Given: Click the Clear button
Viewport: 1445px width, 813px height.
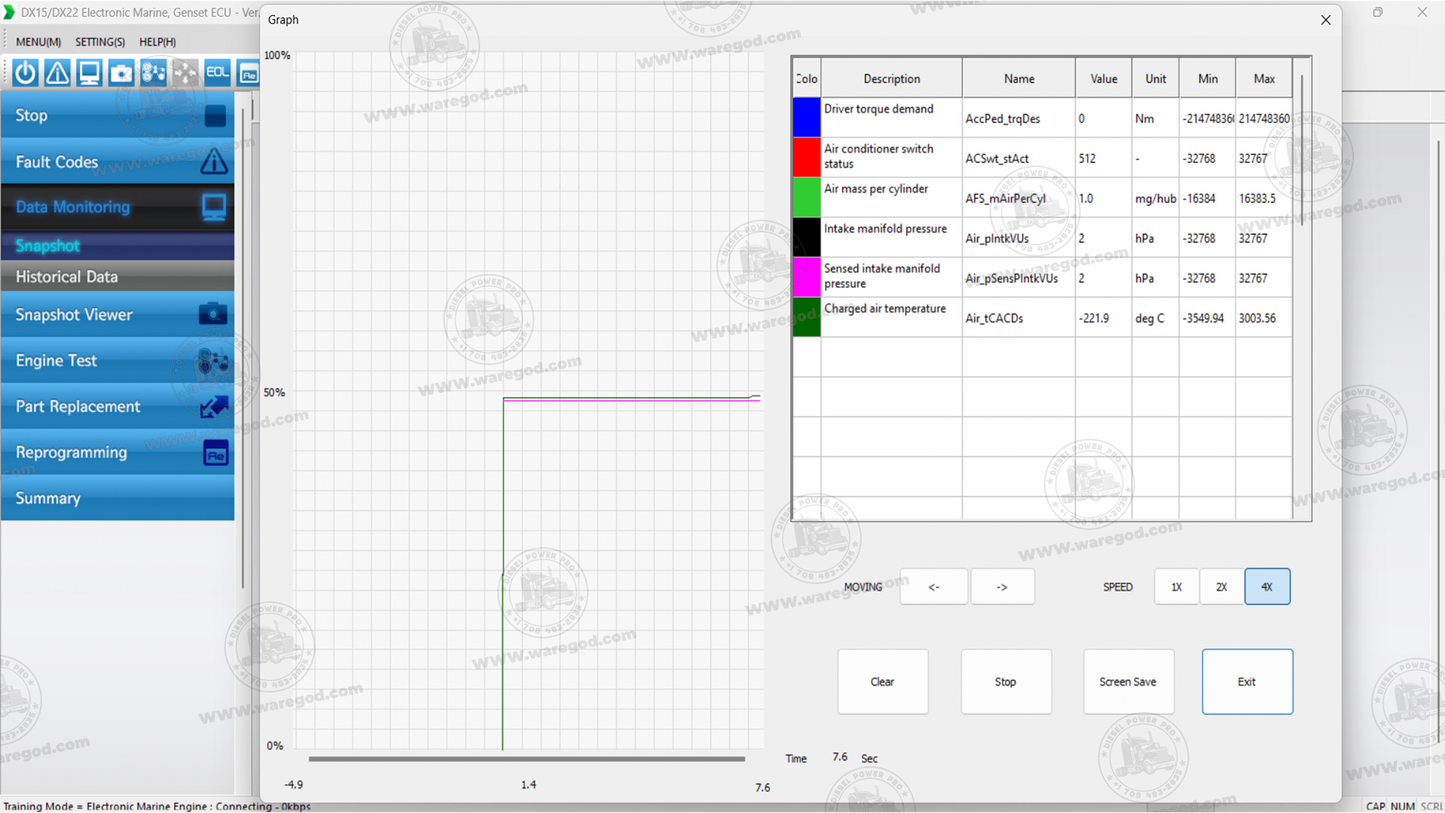Looking at the screenshot, I should 883,682.
